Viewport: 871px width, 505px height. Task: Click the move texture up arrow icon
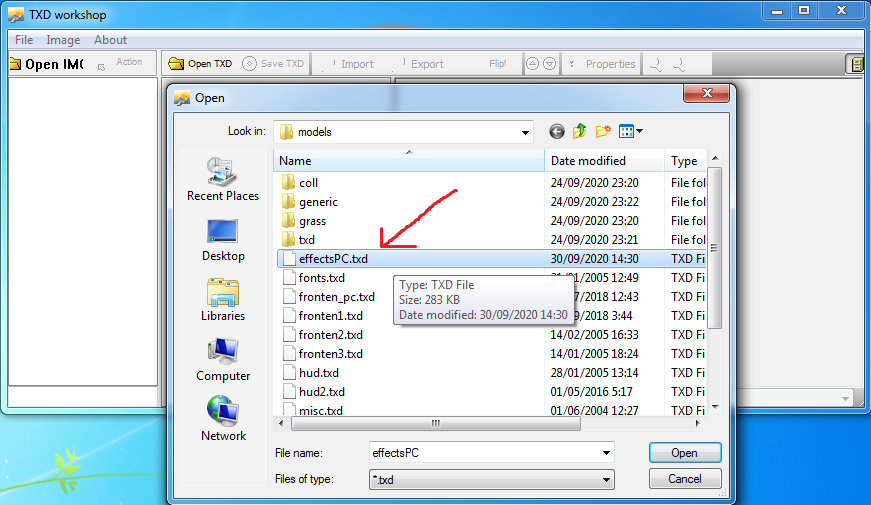[532, 64]
